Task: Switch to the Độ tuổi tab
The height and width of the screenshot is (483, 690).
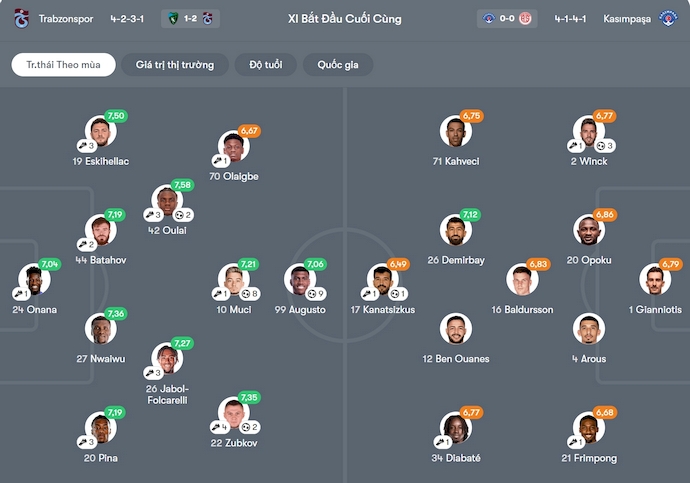Action: pyautogui.click(x=265, y=65)
